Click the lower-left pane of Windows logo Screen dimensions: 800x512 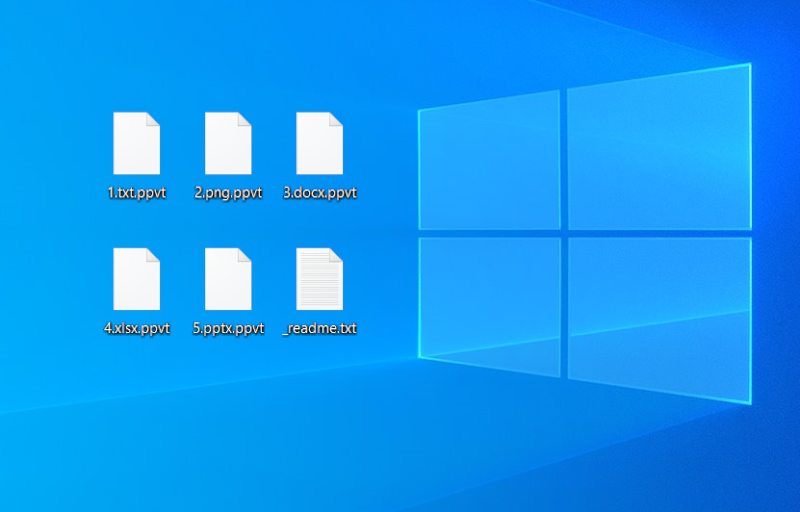point(489,300)
